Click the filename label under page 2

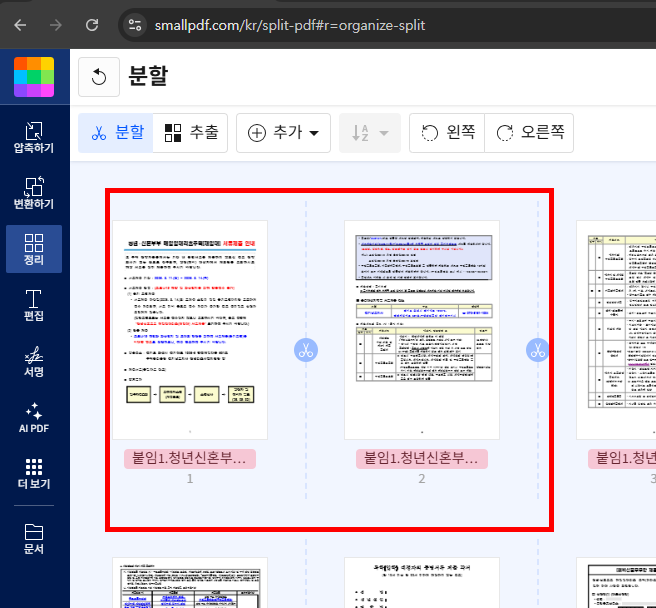click(422, 459)
